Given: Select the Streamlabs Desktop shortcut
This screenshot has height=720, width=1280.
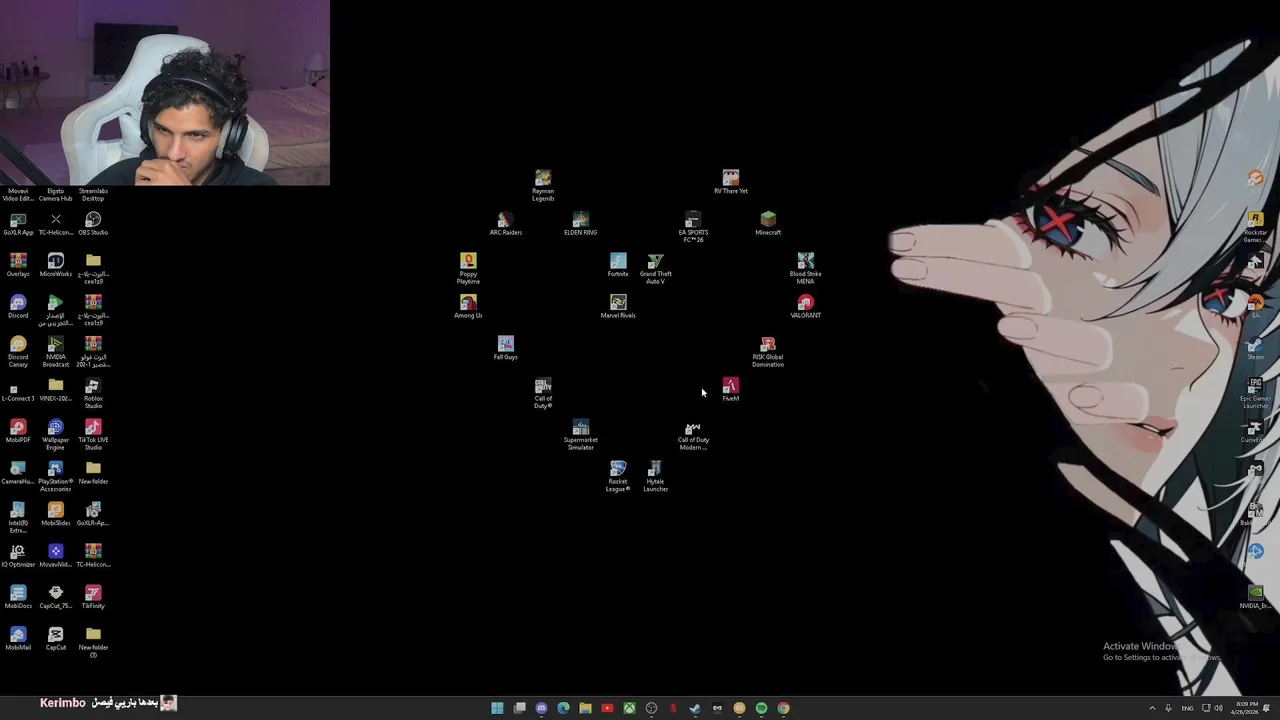Looking at the screenshot, I should [93, 194].
